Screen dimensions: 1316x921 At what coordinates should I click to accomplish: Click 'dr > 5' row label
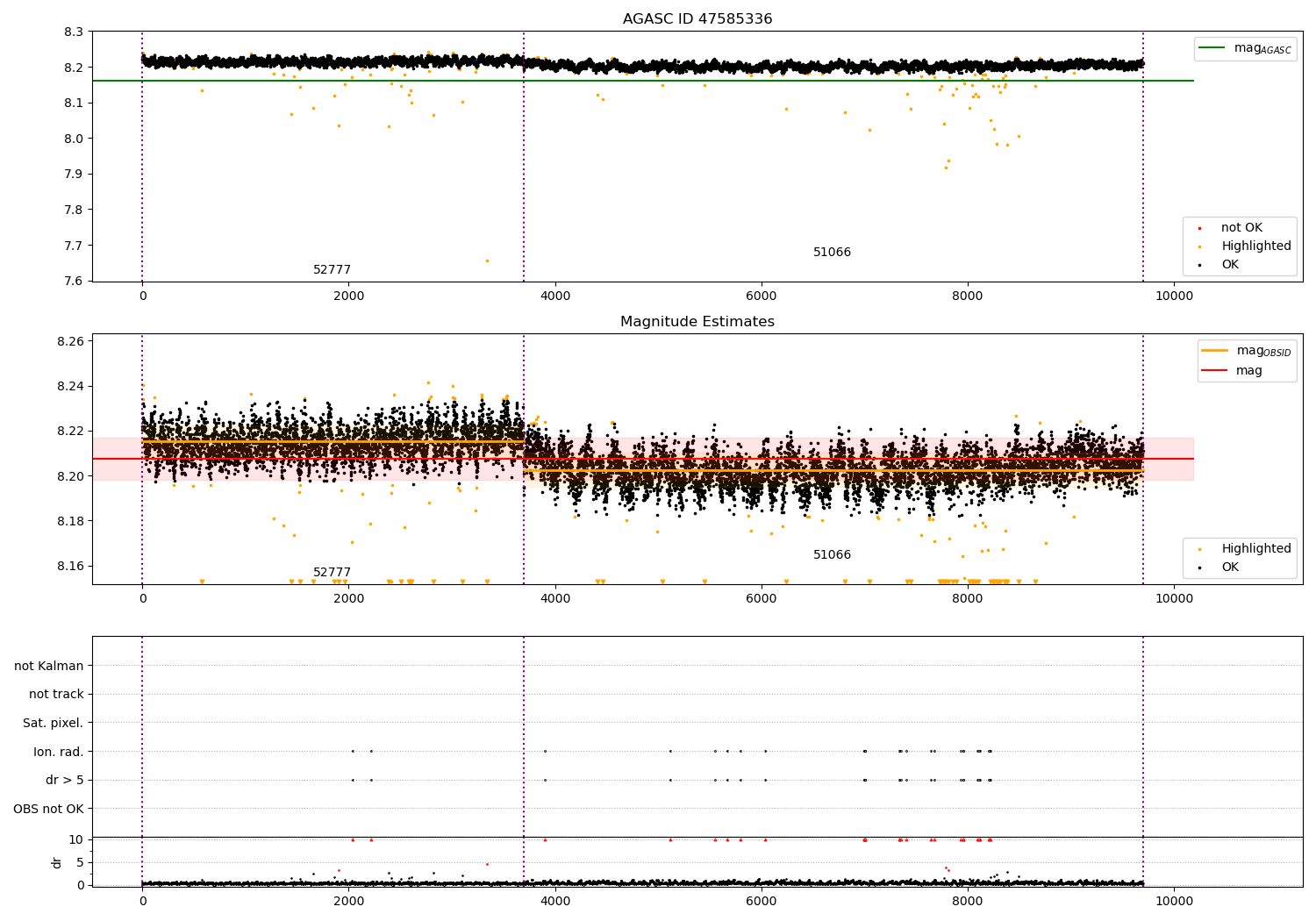(65, 780)
